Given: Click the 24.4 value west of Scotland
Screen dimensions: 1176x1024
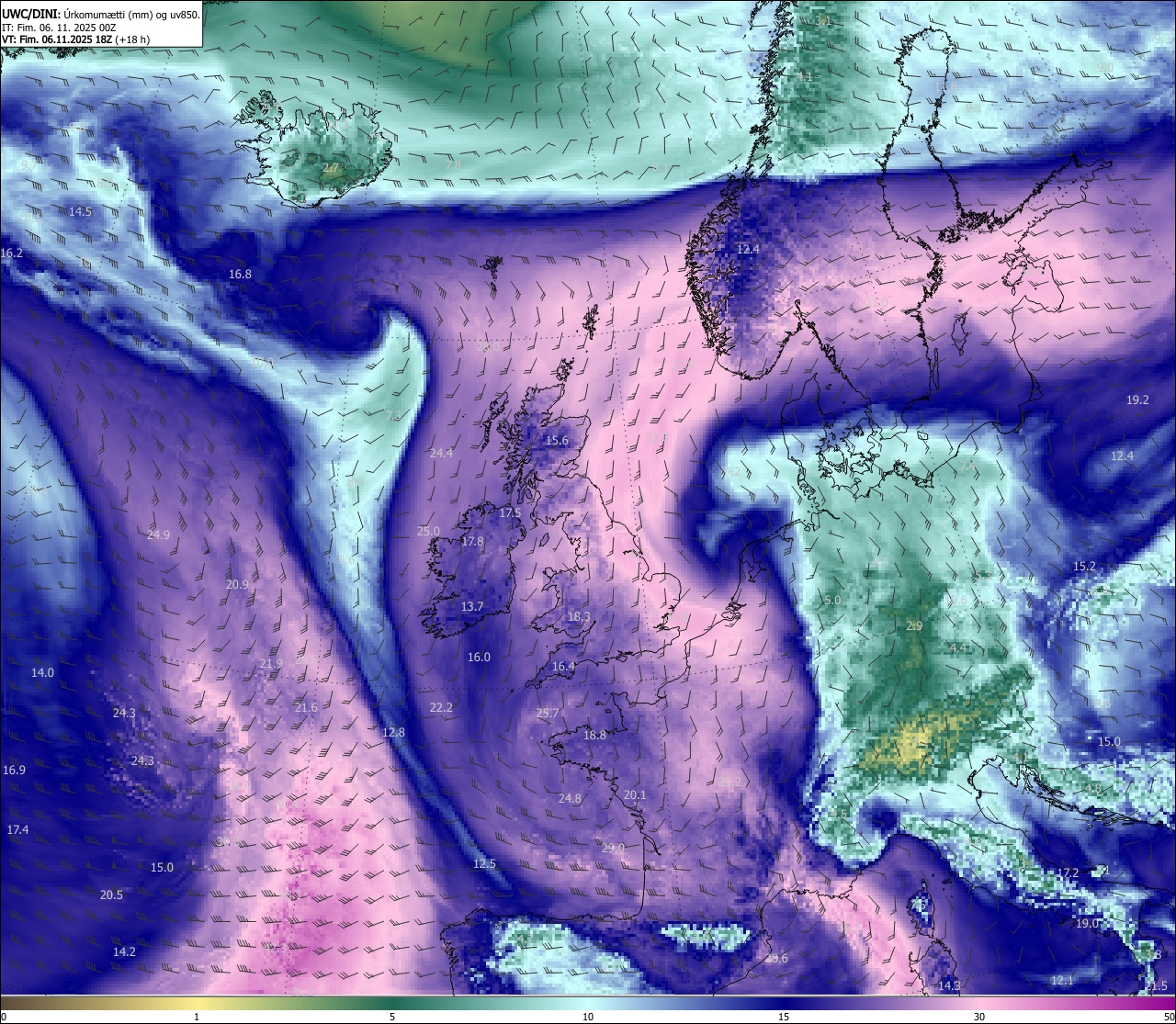Looking at the screenshot, I should click(x=441, y=453).
